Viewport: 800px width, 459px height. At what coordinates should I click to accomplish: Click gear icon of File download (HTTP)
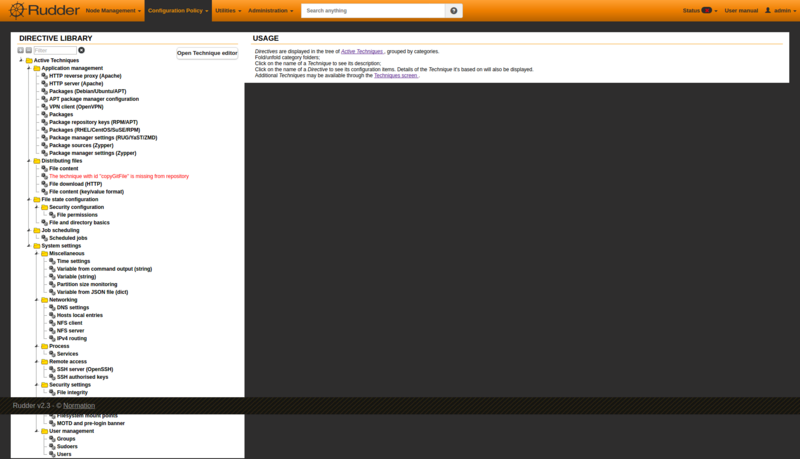click(x=44, y=184)
